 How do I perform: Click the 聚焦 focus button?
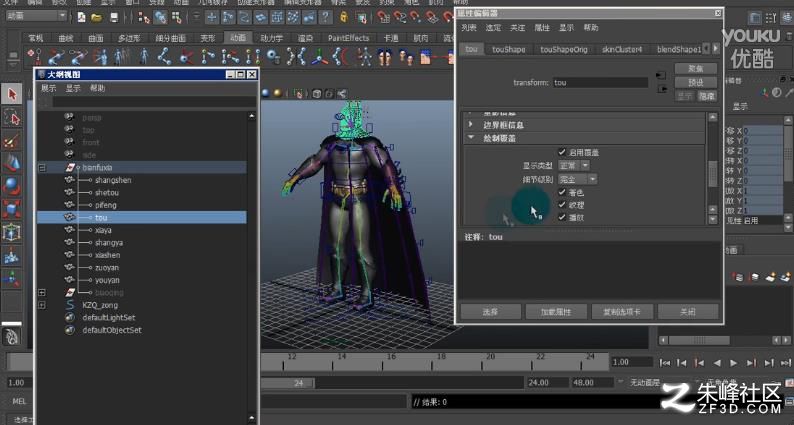click(696, 68)
